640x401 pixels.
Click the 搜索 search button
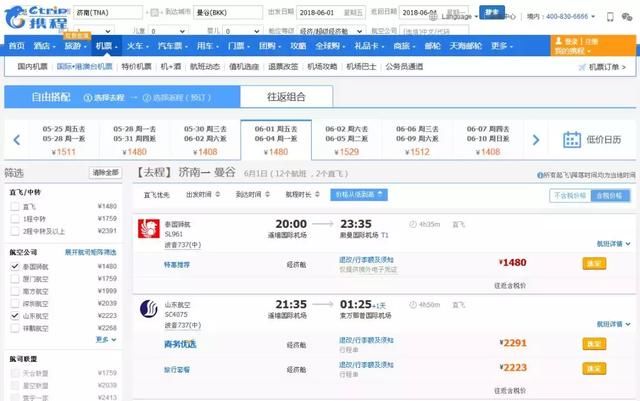[x=491, y=13]
